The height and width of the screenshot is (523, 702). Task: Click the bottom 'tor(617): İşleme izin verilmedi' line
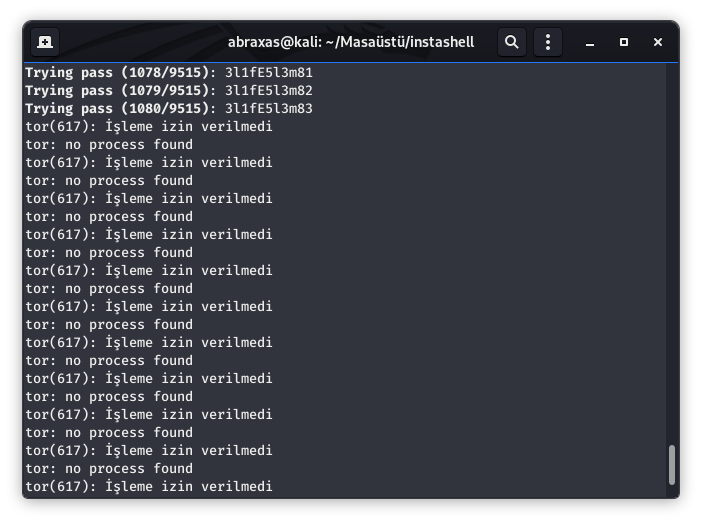pyautogui.click(x=149, y=486)
